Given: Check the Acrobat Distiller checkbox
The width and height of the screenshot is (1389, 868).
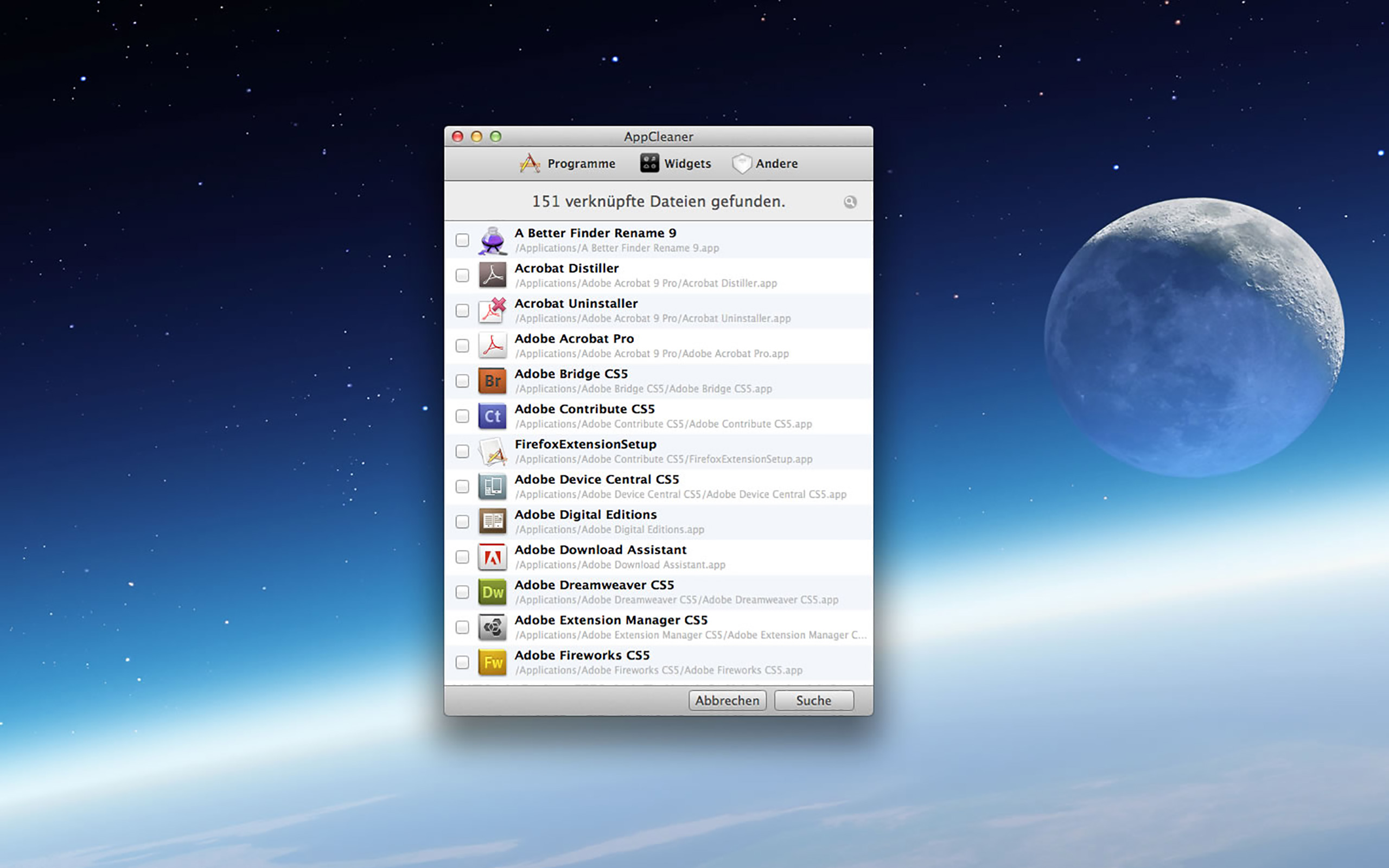Looking at the screenshot, I should pyautogui.click(x=462, y=276).
